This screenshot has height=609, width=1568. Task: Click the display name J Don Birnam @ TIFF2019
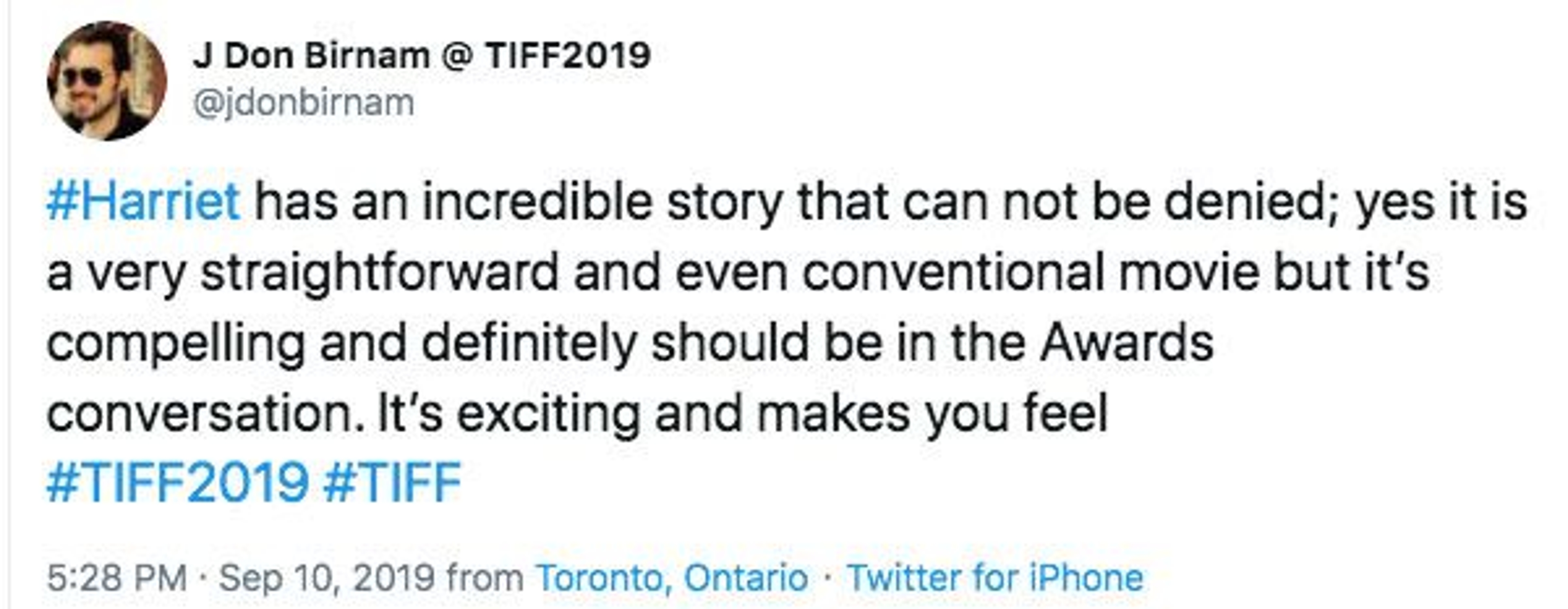click(421, 56)
